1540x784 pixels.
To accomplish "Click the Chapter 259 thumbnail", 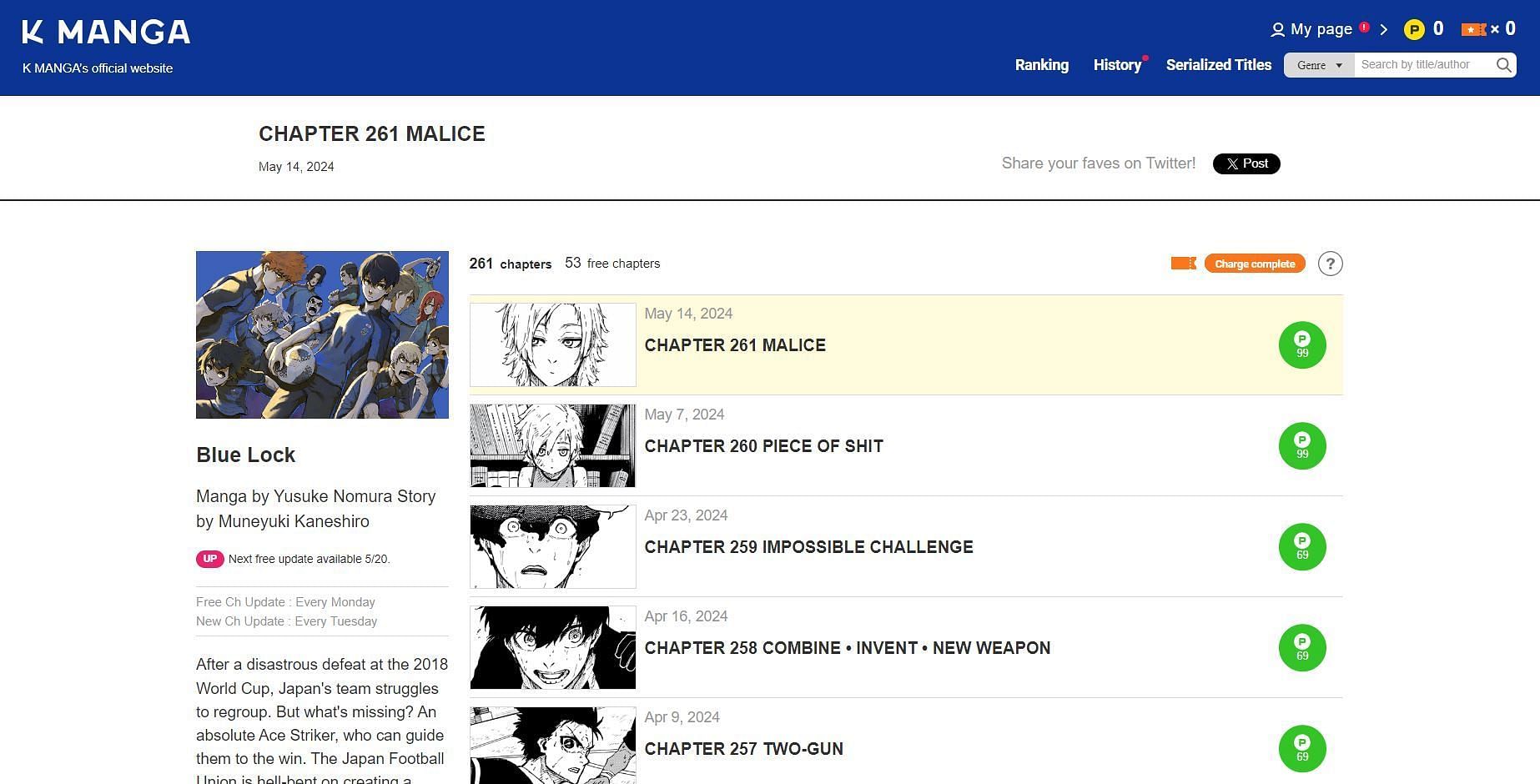I will click(x=553, y=547).
